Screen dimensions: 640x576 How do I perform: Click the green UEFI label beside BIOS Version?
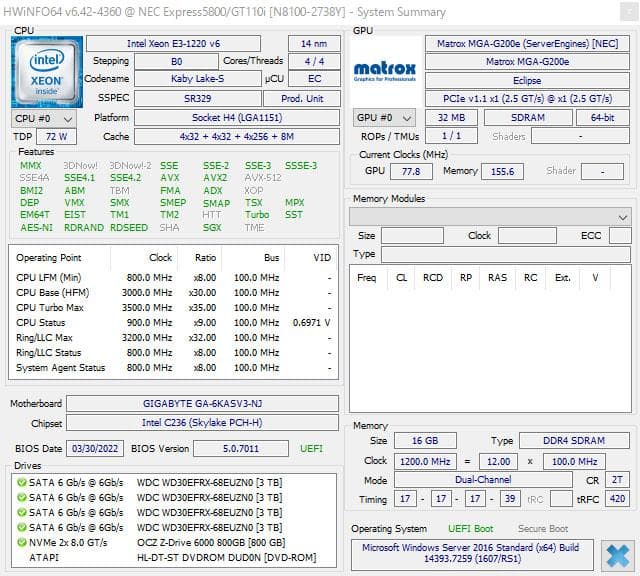tap(311, 449)
